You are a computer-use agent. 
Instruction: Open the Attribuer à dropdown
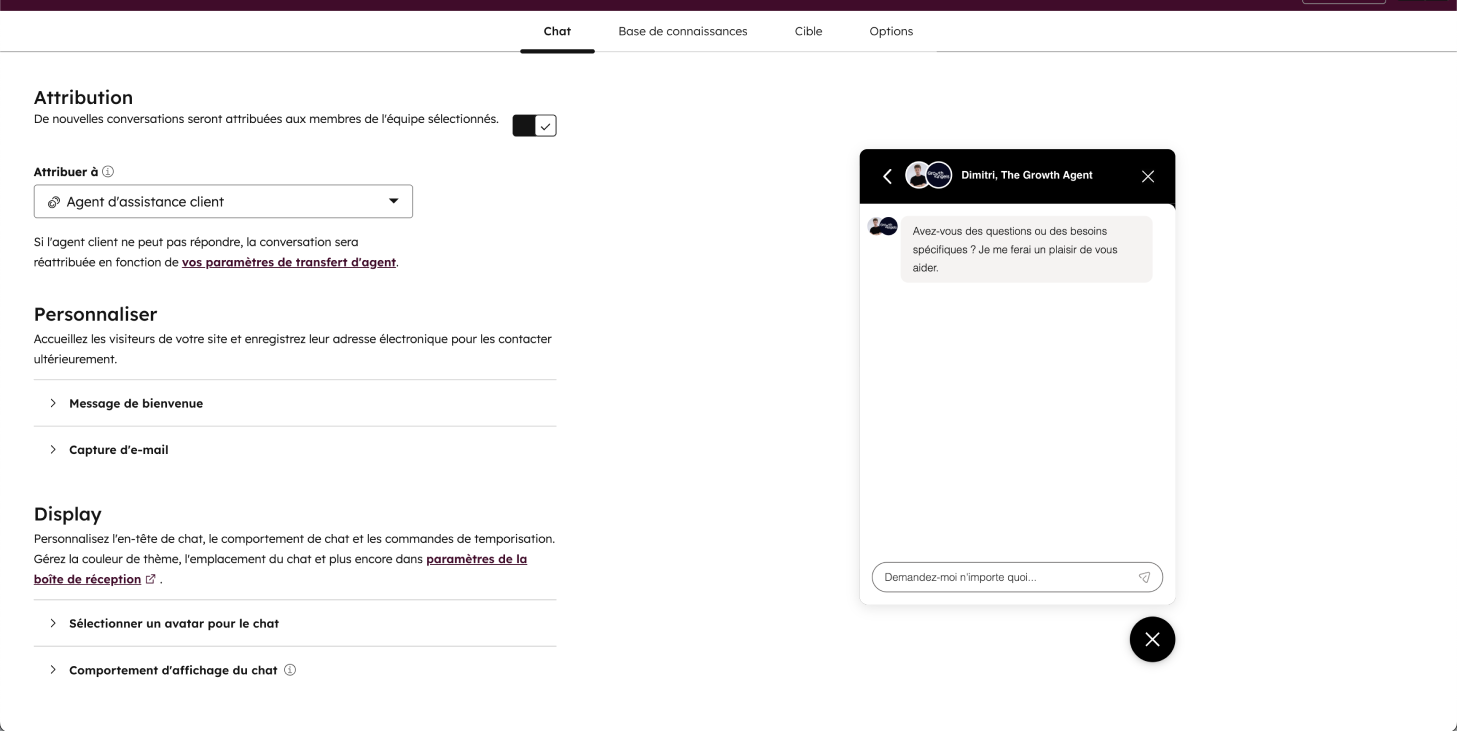[395, 201]
